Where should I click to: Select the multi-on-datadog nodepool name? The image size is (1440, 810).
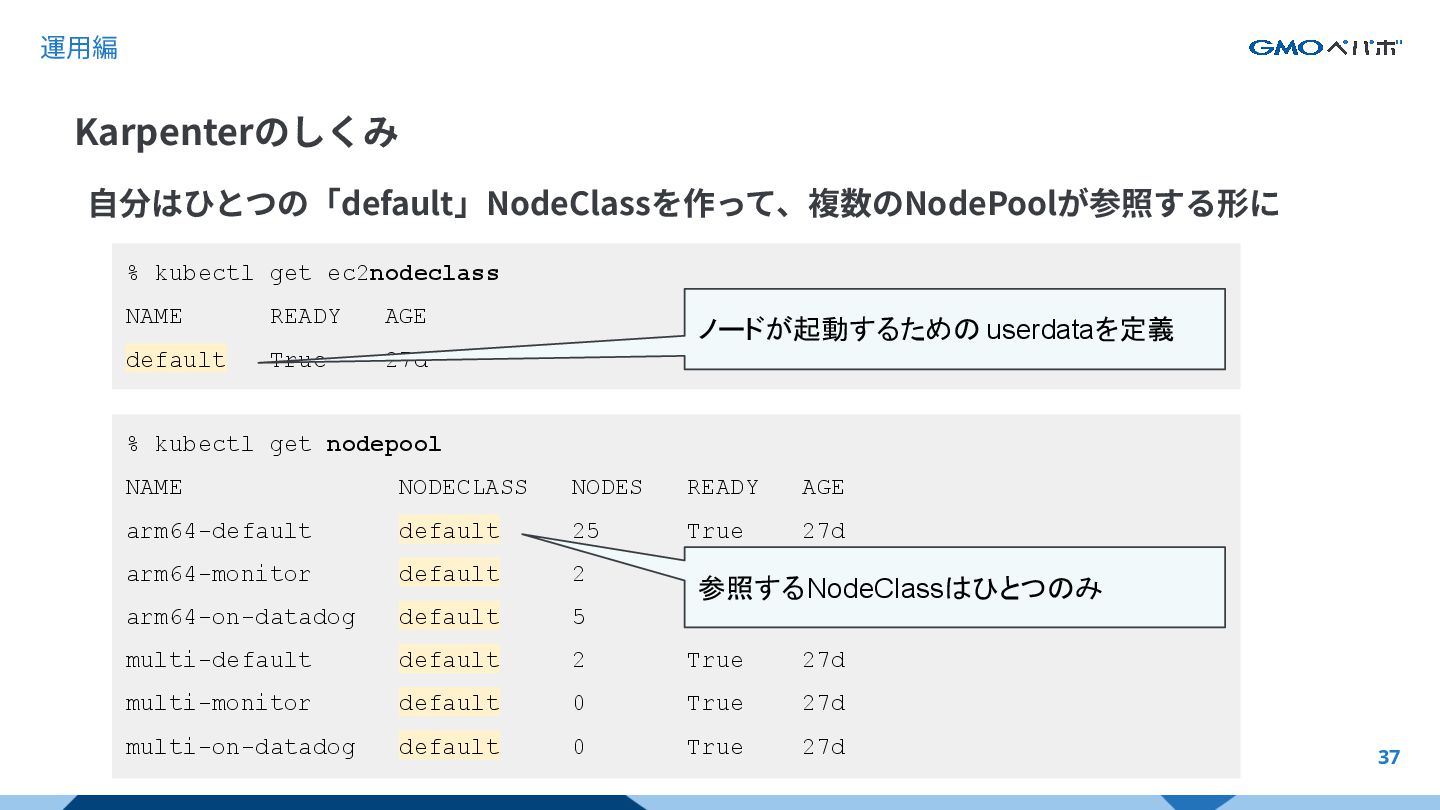pyautogui.click(x=240, y=747)
